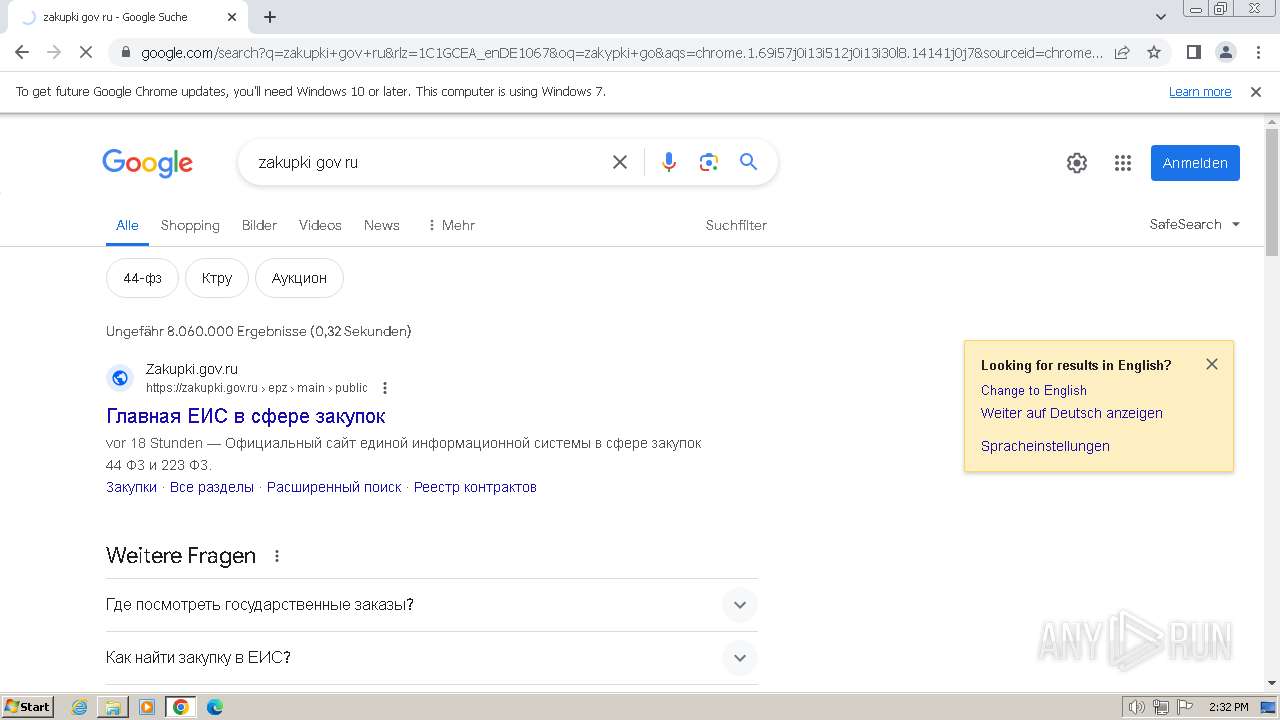The height and width of the screenshot is (720, 1280).
Task: Expand the SafeSearch dropdown
Action: coord(1195,224)
